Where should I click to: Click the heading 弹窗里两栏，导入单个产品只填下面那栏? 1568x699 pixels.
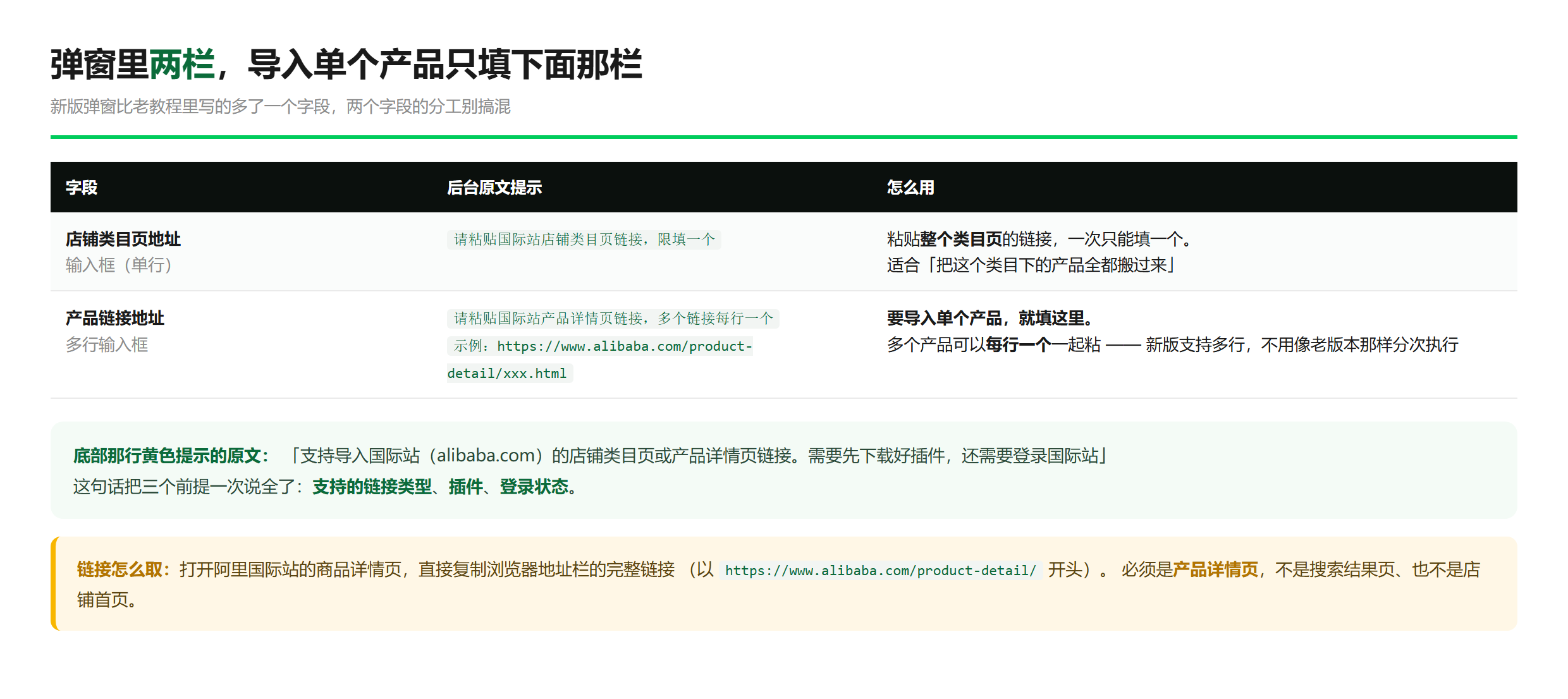point(346,64)
